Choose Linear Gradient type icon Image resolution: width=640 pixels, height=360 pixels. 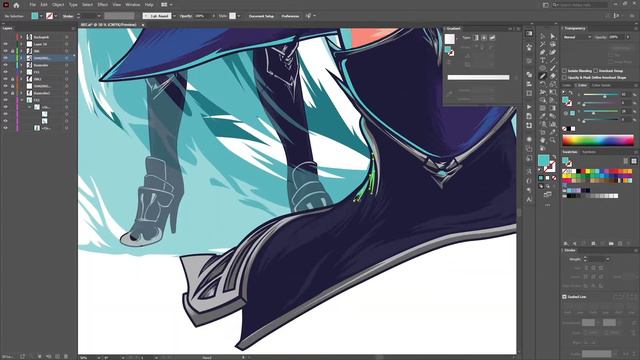point(476,38)
